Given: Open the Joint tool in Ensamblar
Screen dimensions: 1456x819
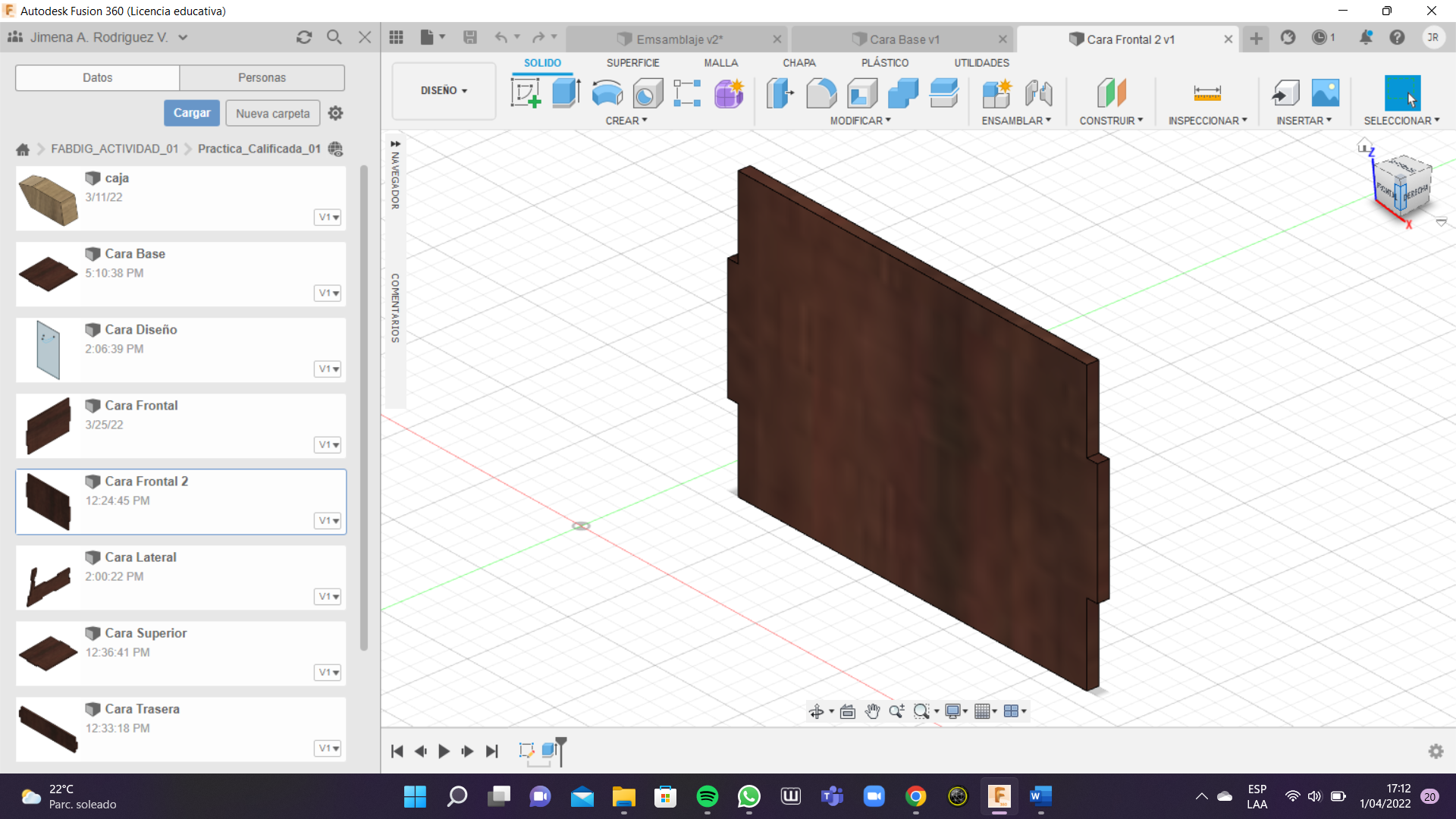Looking at the screenshot, I should coord(1038,93).
